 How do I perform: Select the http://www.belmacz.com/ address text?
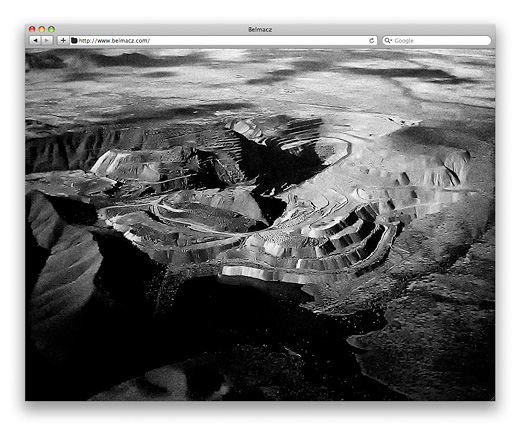click(114, 41)
